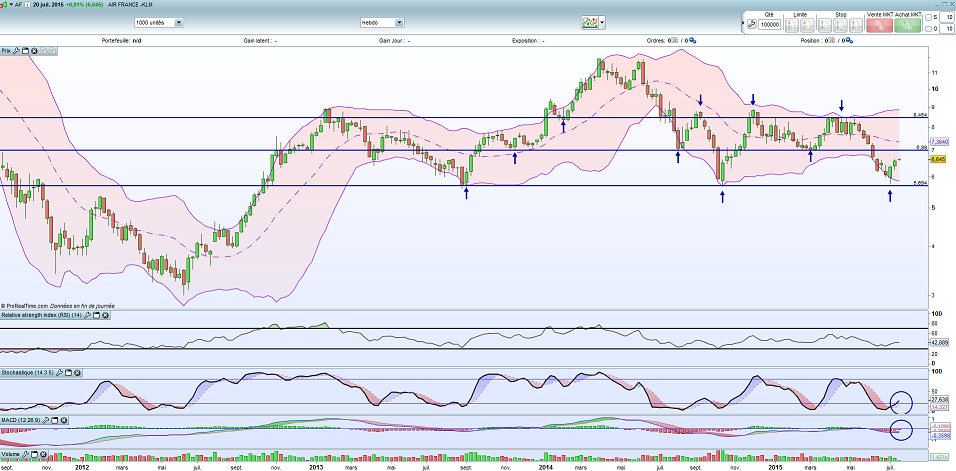Click the 2013 year label on time axis
This screenshot has height=471, width=956.
(x=316, y=467)
